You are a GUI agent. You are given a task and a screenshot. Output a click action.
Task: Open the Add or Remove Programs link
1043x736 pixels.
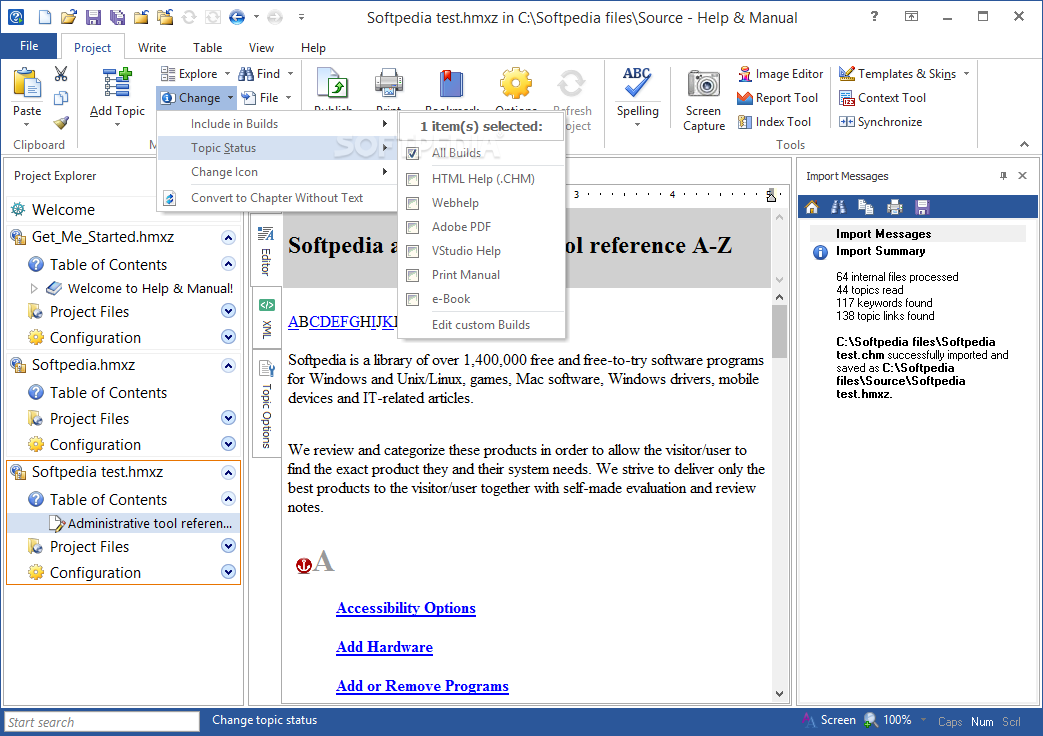[x=422, y=686]
